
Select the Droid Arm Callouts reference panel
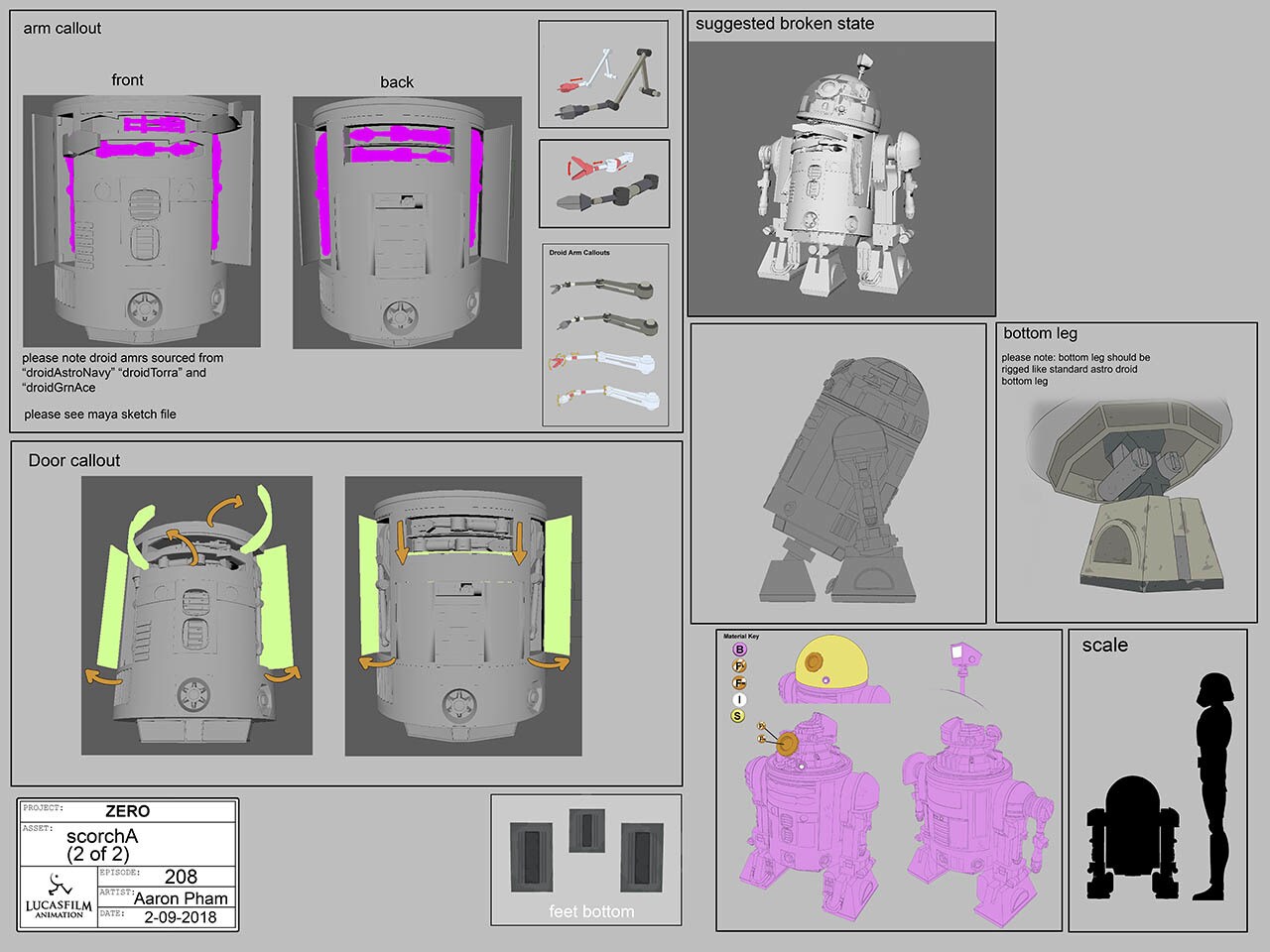click(603, 335)
